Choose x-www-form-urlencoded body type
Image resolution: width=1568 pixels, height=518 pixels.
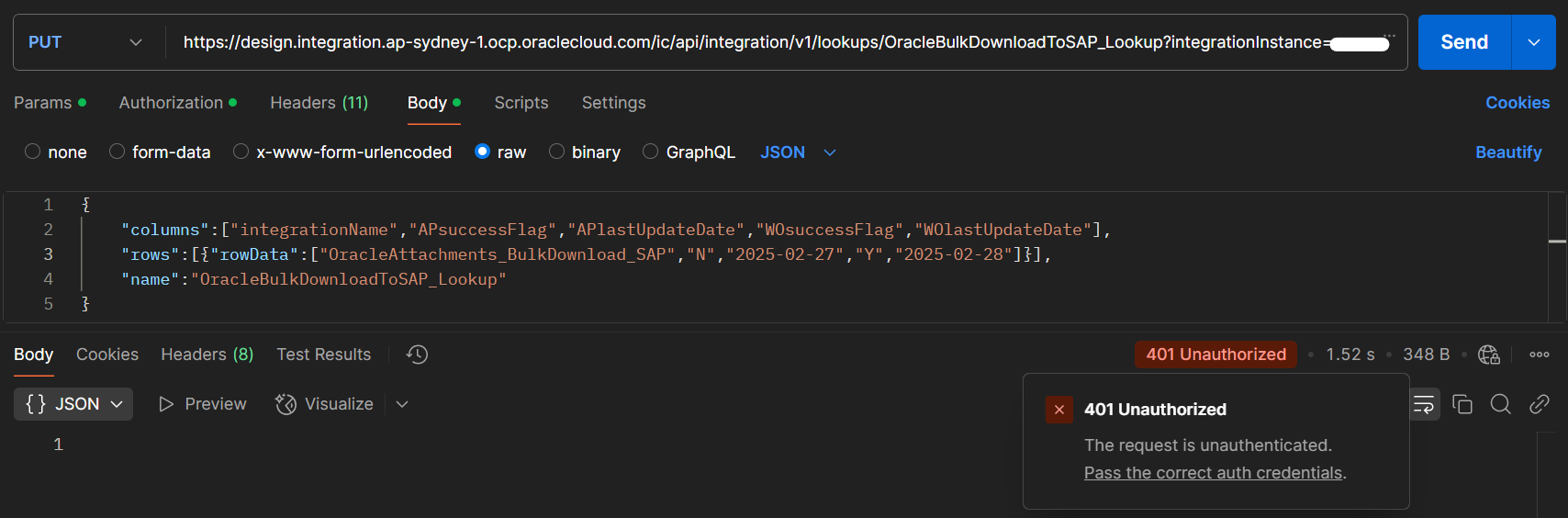pyautogui.click(x=342, y=152)
